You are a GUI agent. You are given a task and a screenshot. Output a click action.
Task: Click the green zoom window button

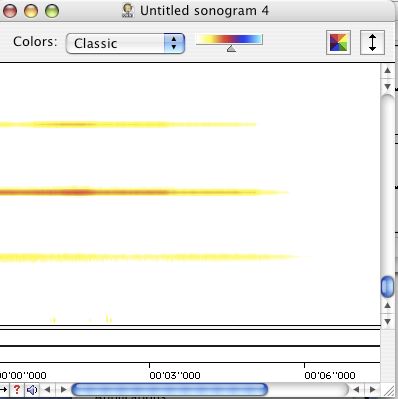click(x=52, y=11)
